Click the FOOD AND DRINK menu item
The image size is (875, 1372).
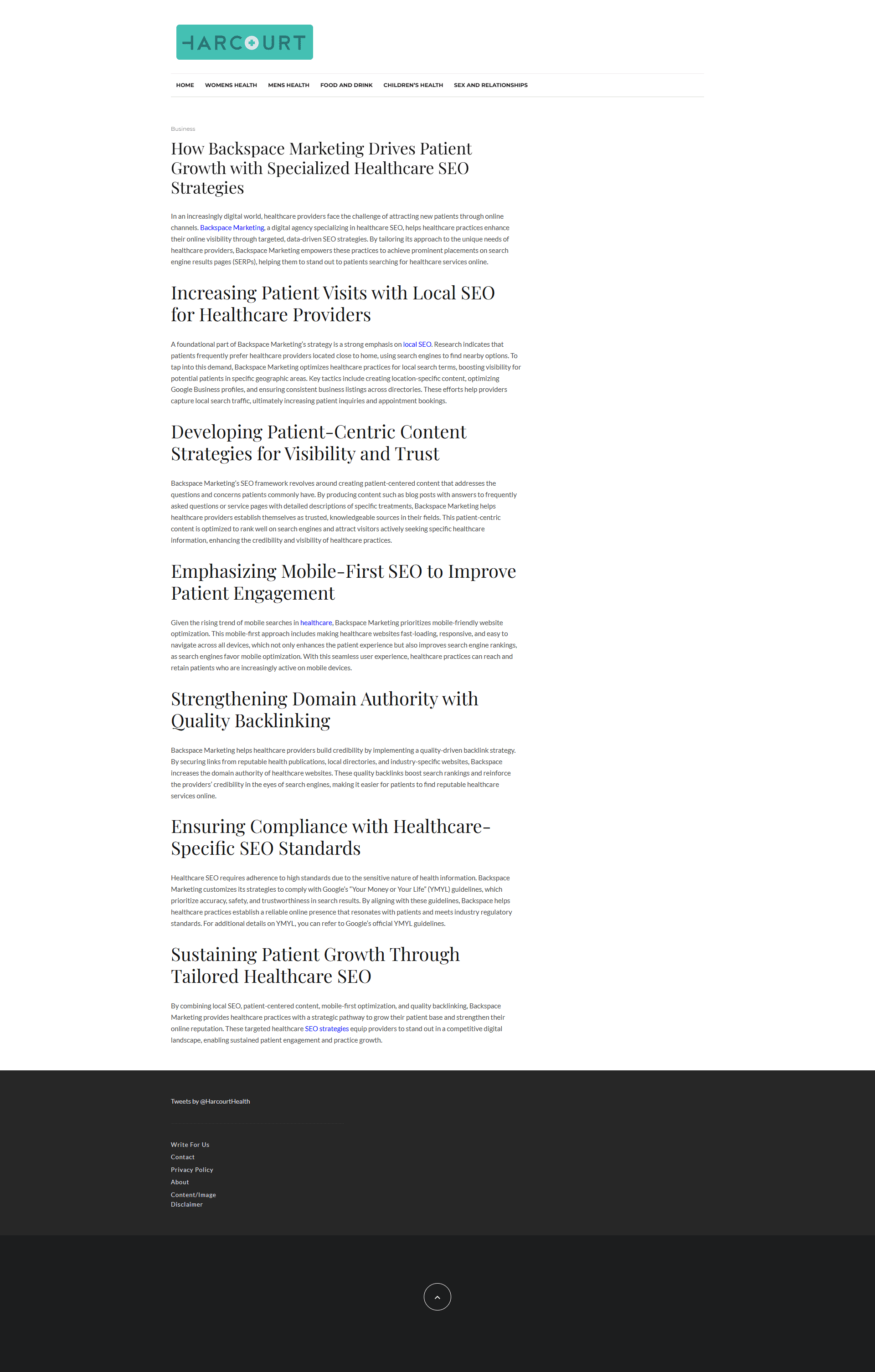click(x=347, y=84)
